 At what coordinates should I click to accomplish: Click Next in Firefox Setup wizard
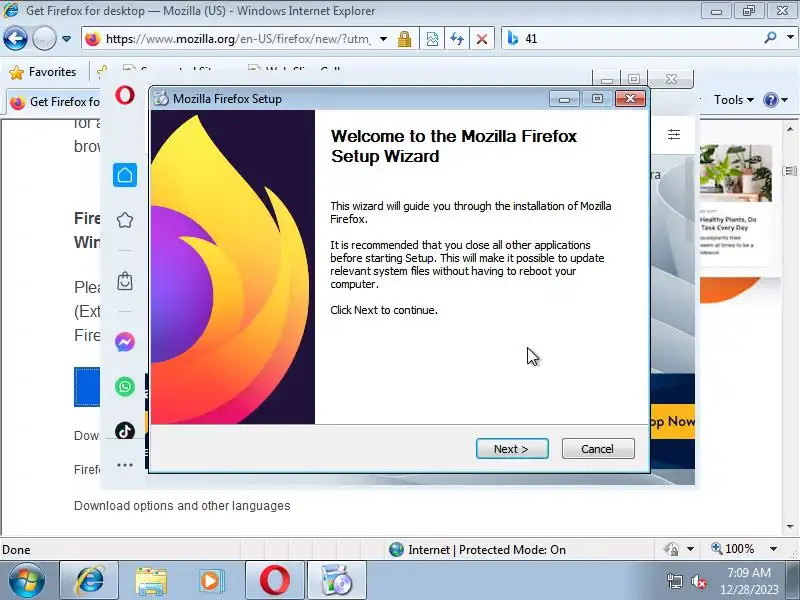click(x=512, y=449)
